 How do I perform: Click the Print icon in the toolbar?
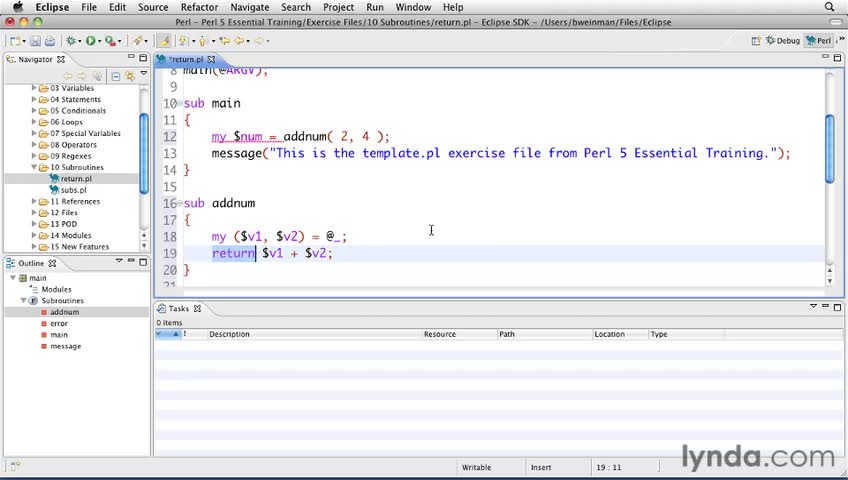click(x=49, y=41)
